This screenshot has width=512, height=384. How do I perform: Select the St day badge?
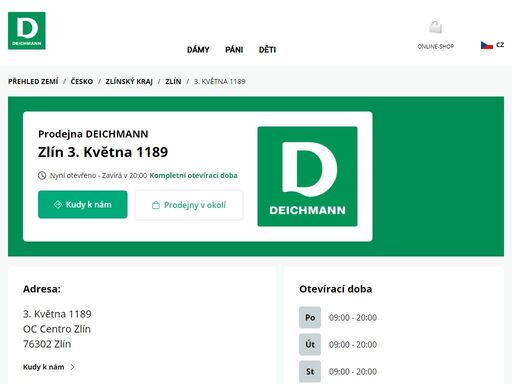coord(310,371)
